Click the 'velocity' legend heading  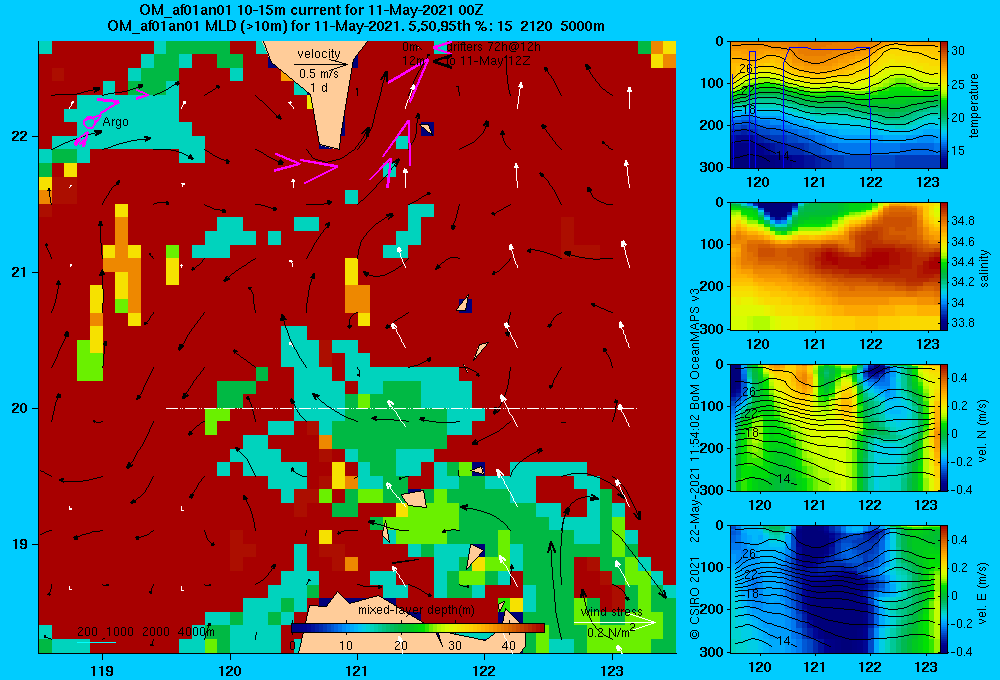(319, 54)
